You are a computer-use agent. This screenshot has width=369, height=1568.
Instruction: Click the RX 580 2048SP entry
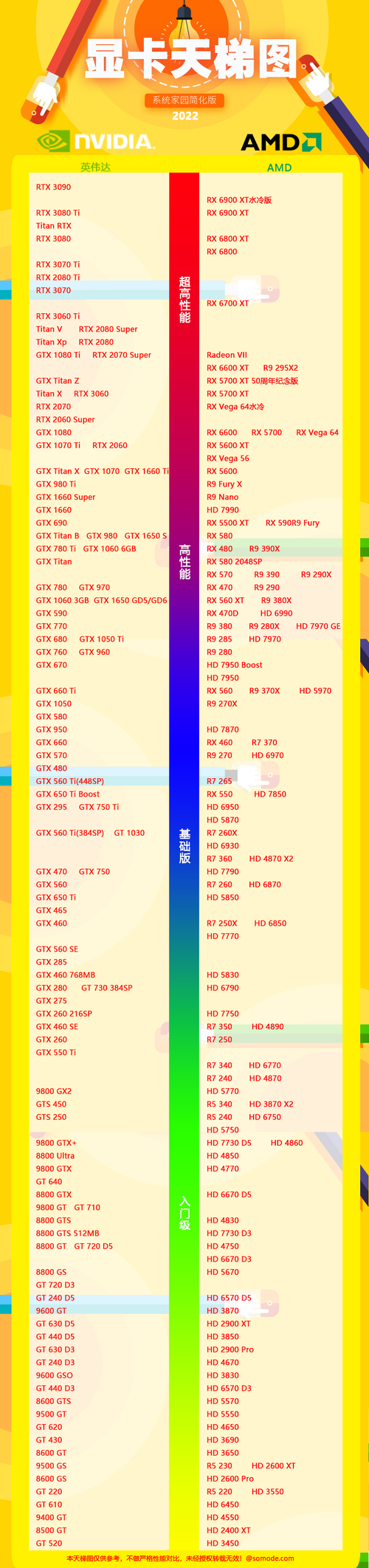pyautogui.click(x=235, y=562)
